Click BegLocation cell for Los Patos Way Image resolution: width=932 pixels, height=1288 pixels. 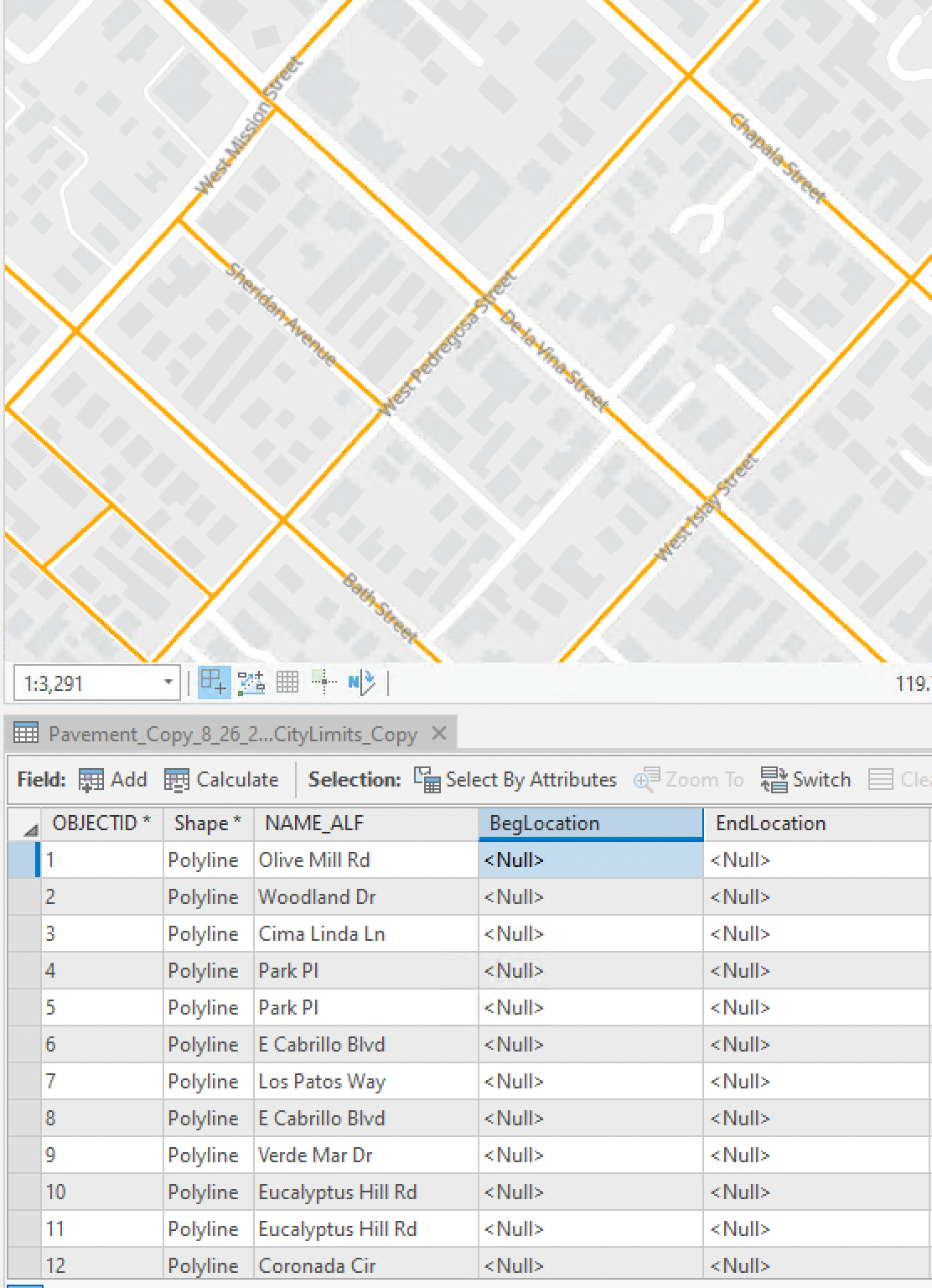coord(590,1082)
